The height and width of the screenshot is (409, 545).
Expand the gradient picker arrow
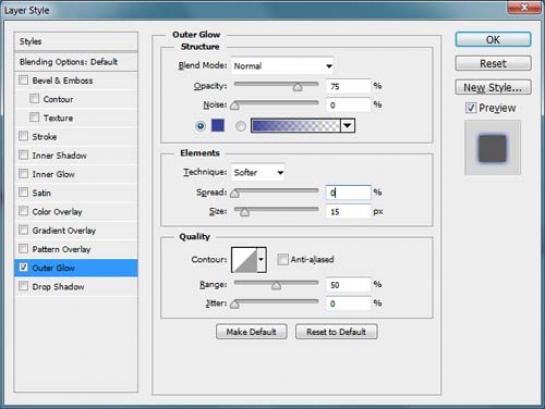click(347, 126)
